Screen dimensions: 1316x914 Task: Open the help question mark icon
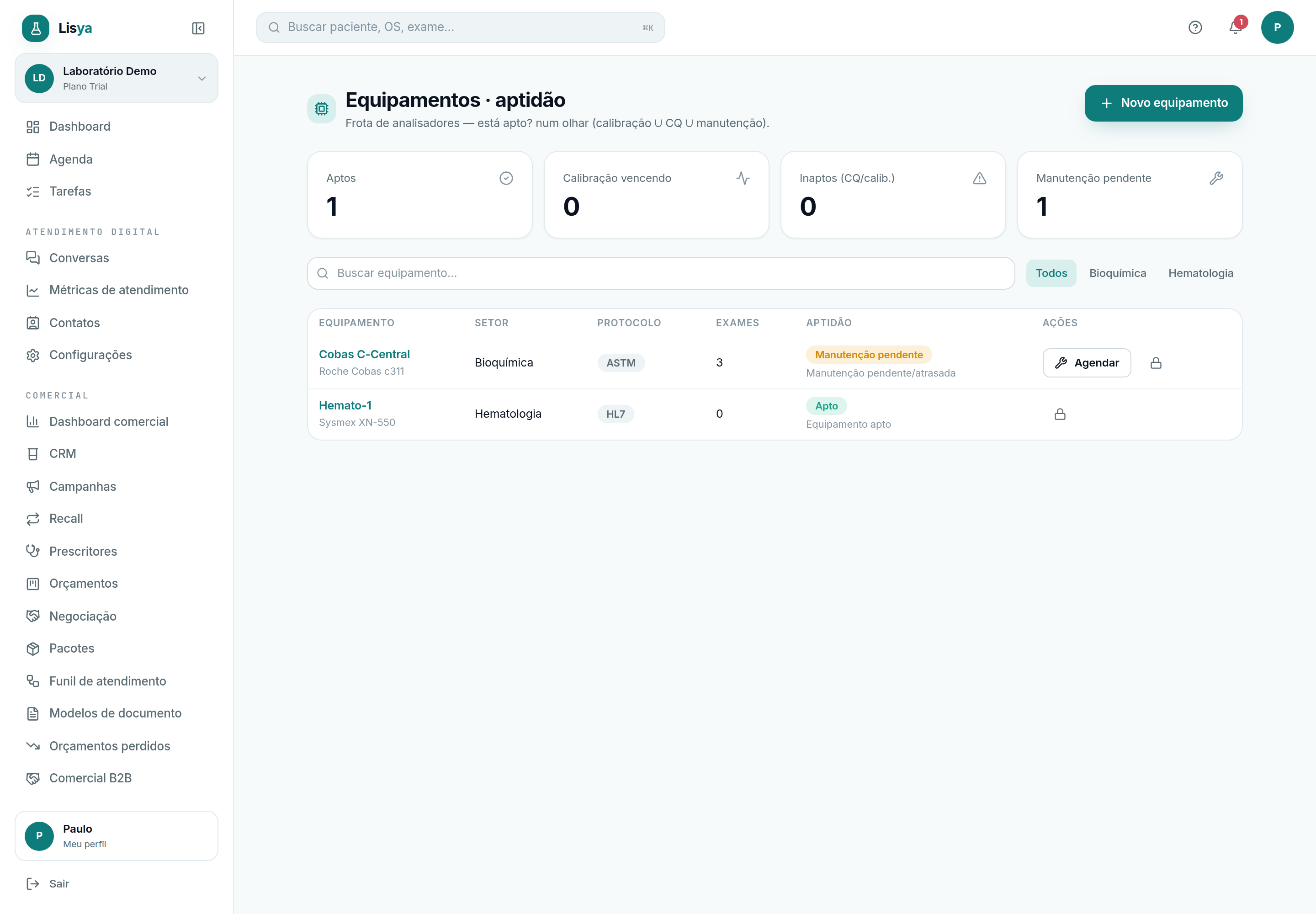[1195, 27]
